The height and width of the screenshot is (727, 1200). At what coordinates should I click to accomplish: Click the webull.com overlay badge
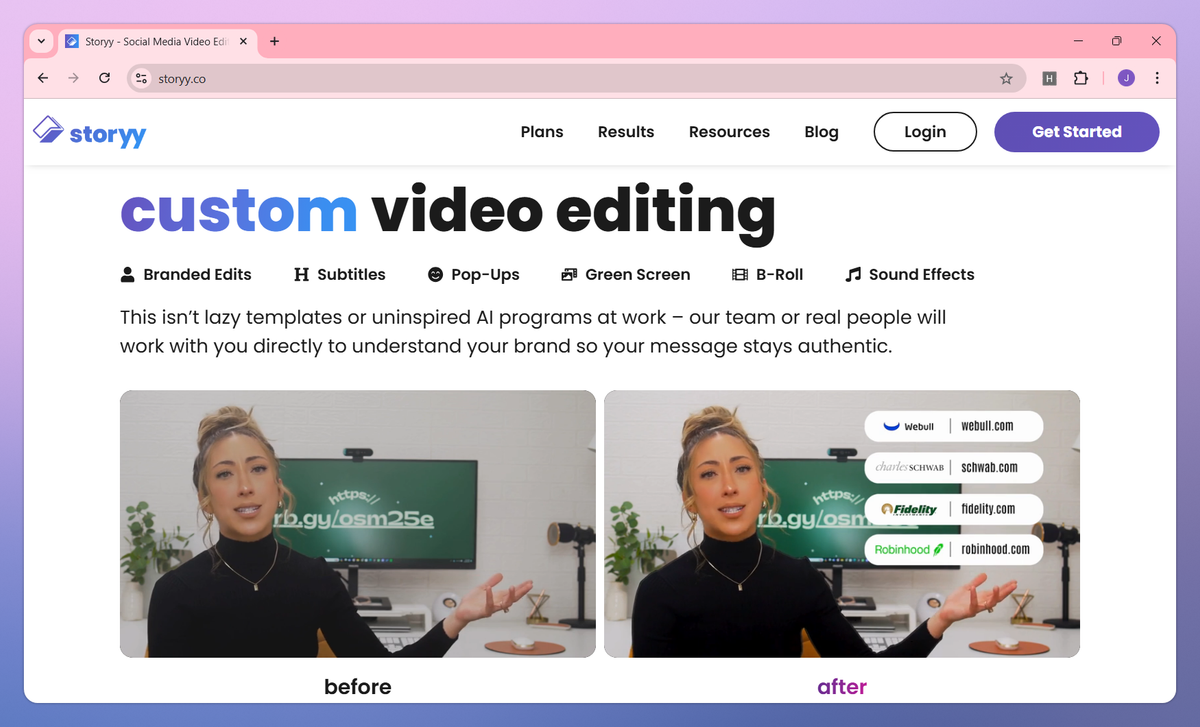point(954,426)
